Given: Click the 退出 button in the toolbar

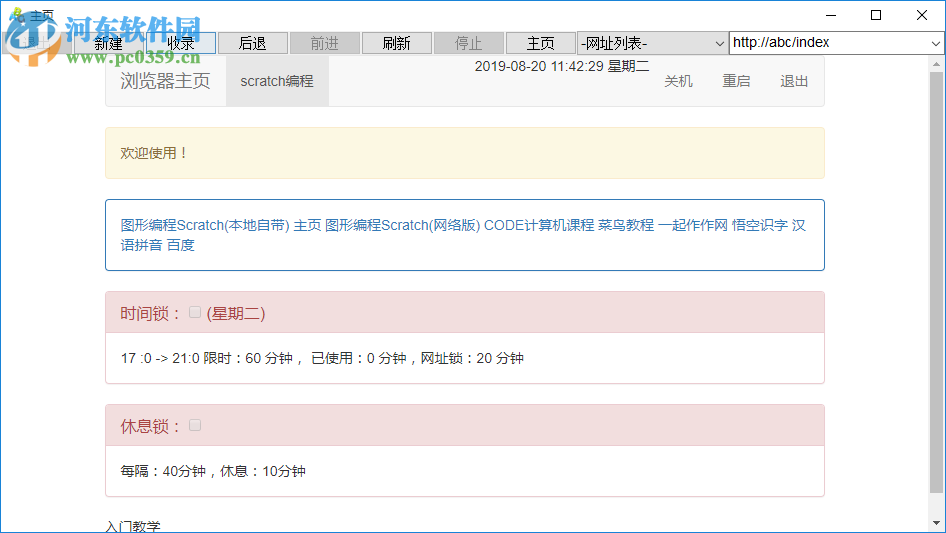Looking at the screenshot, I should 37,43.
